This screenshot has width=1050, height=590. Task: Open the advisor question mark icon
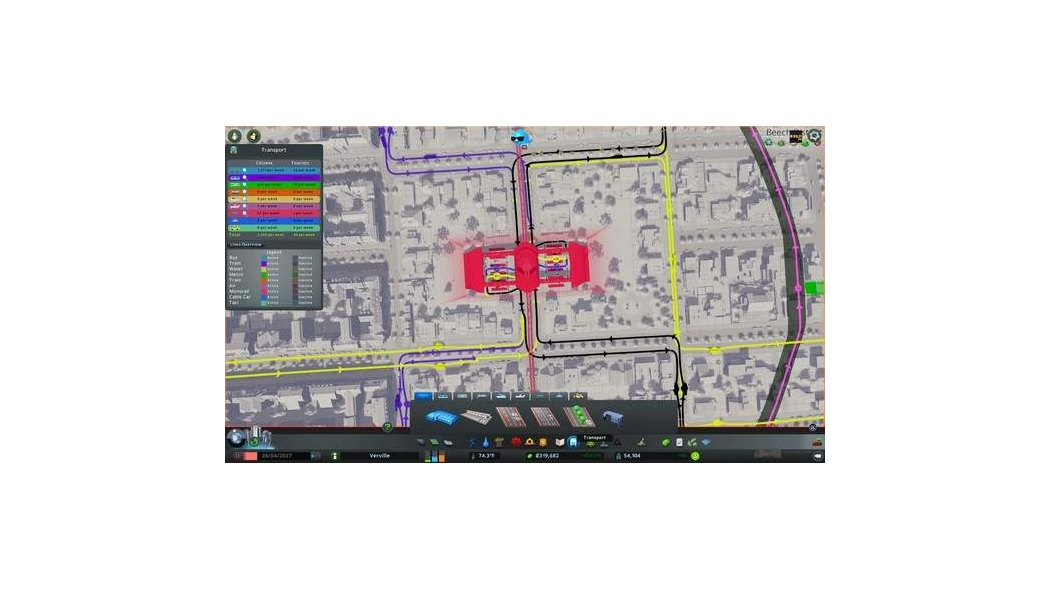tap(387, 427)
